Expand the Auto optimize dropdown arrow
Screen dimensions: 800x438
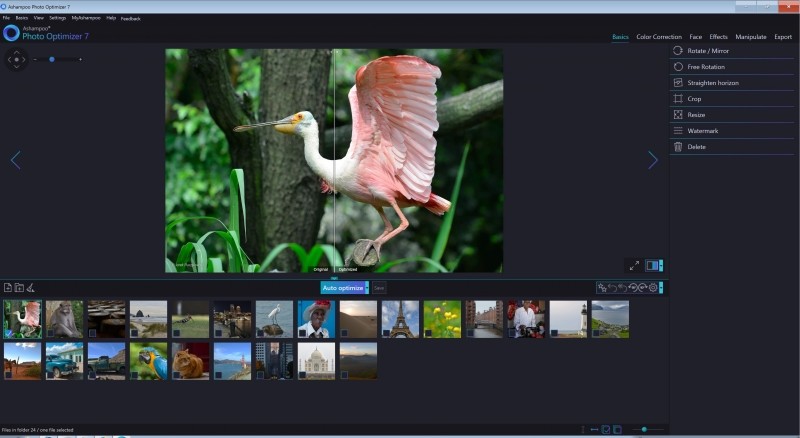tap(367, 288)
